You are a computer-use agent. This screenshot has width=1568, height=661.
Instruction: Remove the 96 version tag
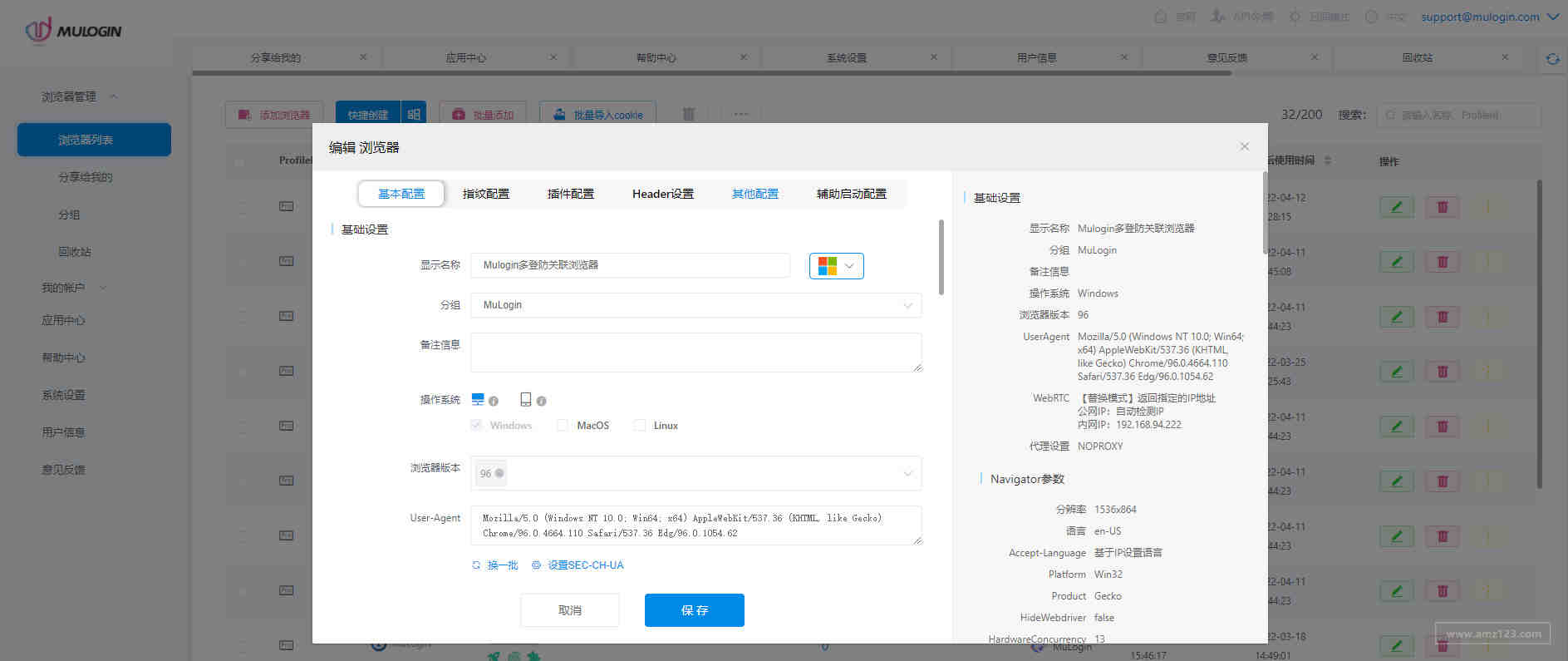point(499,473)
